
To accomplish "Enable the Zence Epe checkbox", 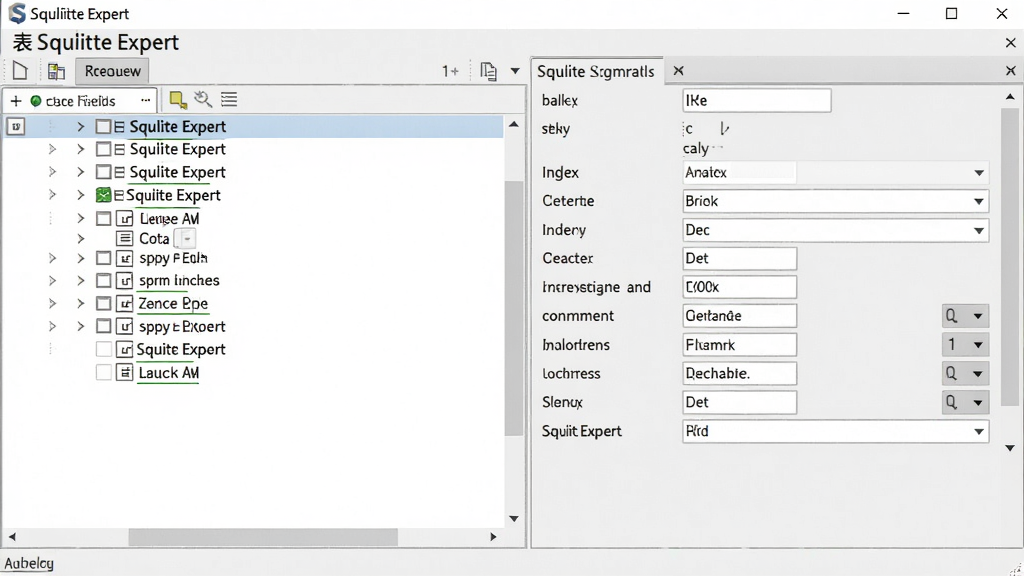I will (x=103, y=304).
